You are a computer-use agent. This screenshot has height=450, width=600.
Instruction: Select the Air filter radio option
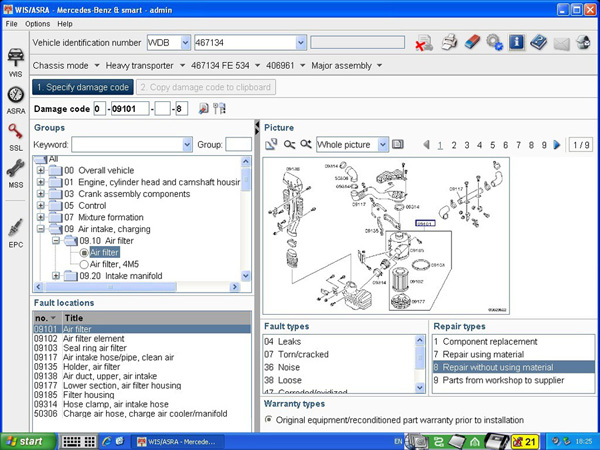[x=84, y=253]
